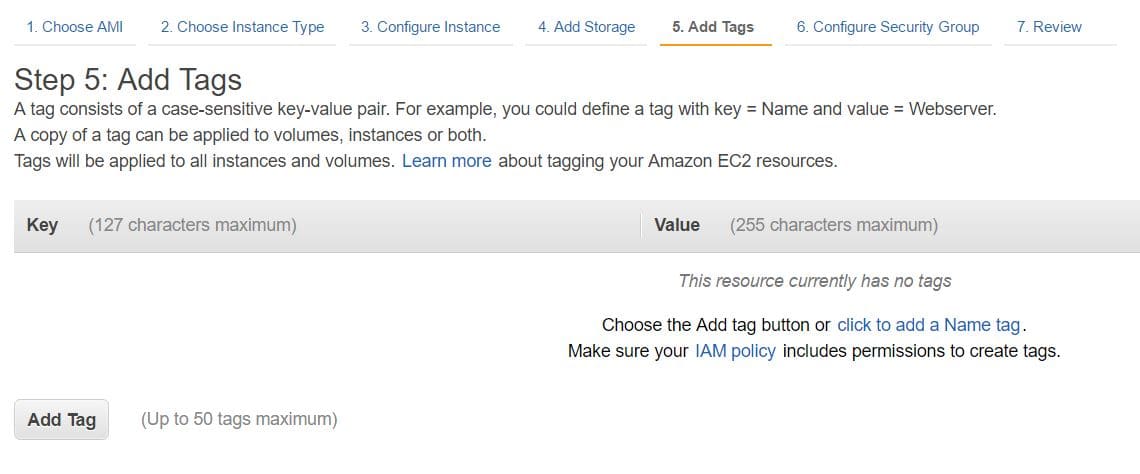Open the Review step tab
This screenshot has height=474, width=1140.
(x=1049, y=27)
